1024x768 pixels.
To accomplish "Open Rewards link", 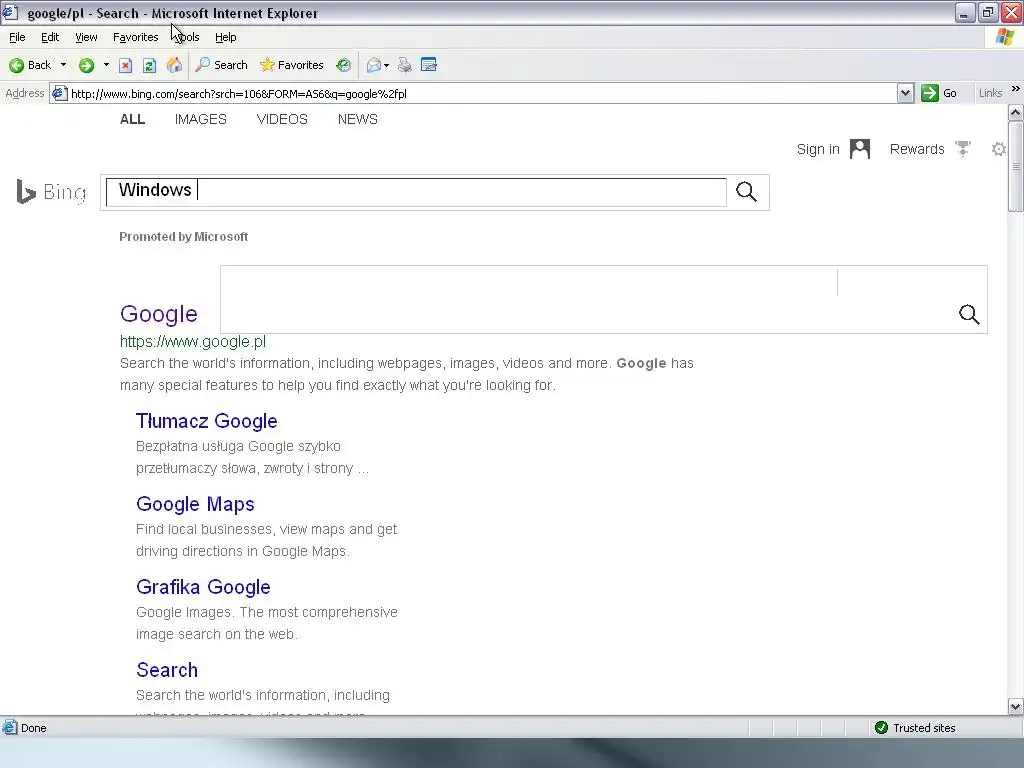I will (x=917, y=150).
